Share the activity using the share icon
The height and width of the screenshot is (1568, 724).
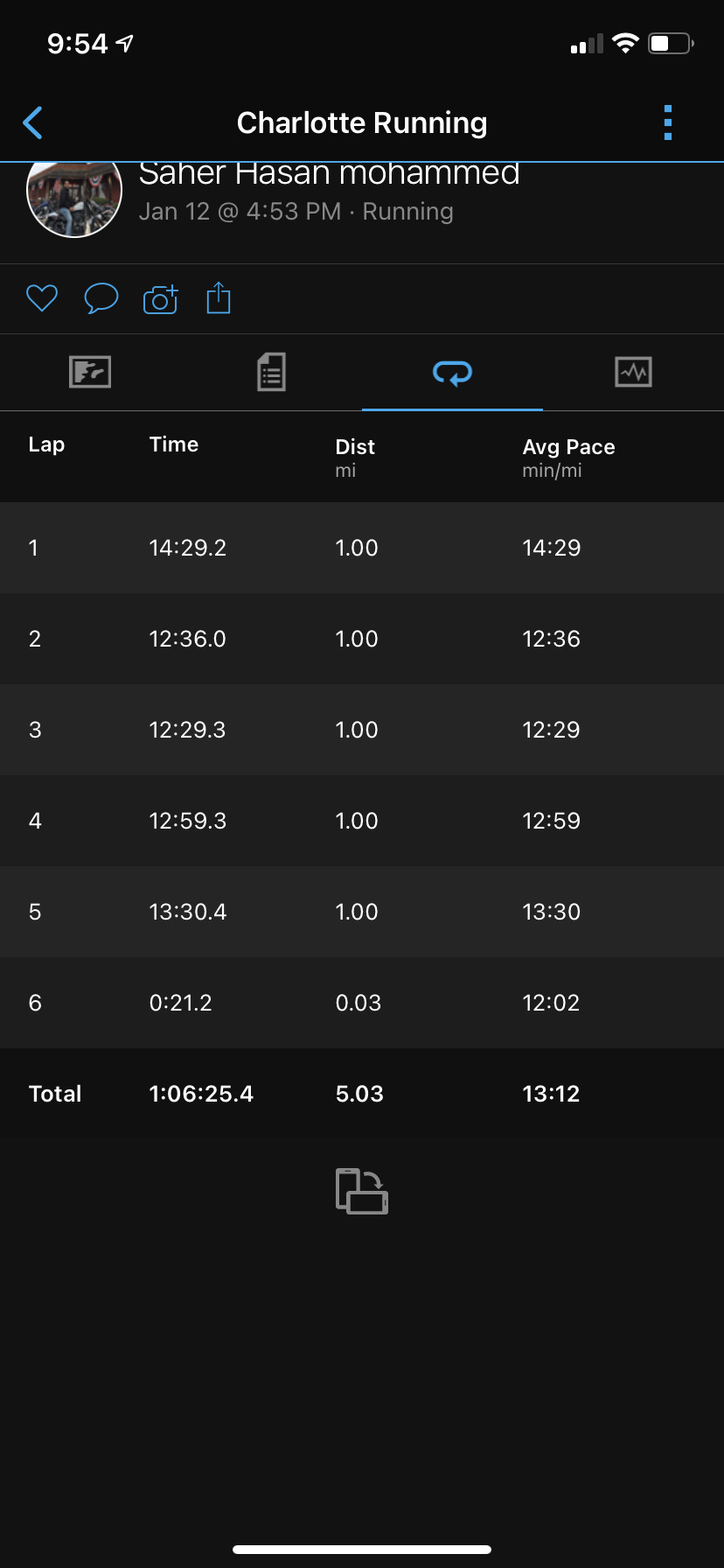(x=219, y=297)
